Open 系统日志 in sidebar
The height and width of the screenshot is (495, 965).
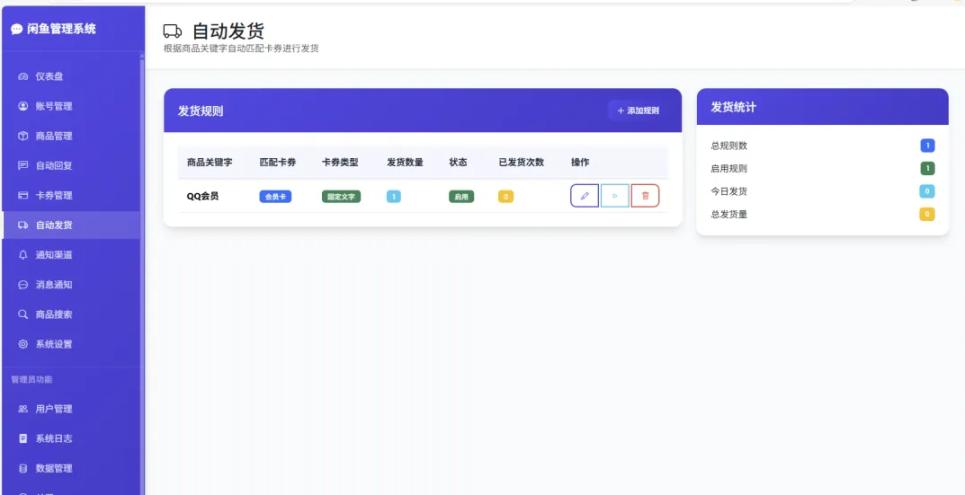(x=71, y=438)
